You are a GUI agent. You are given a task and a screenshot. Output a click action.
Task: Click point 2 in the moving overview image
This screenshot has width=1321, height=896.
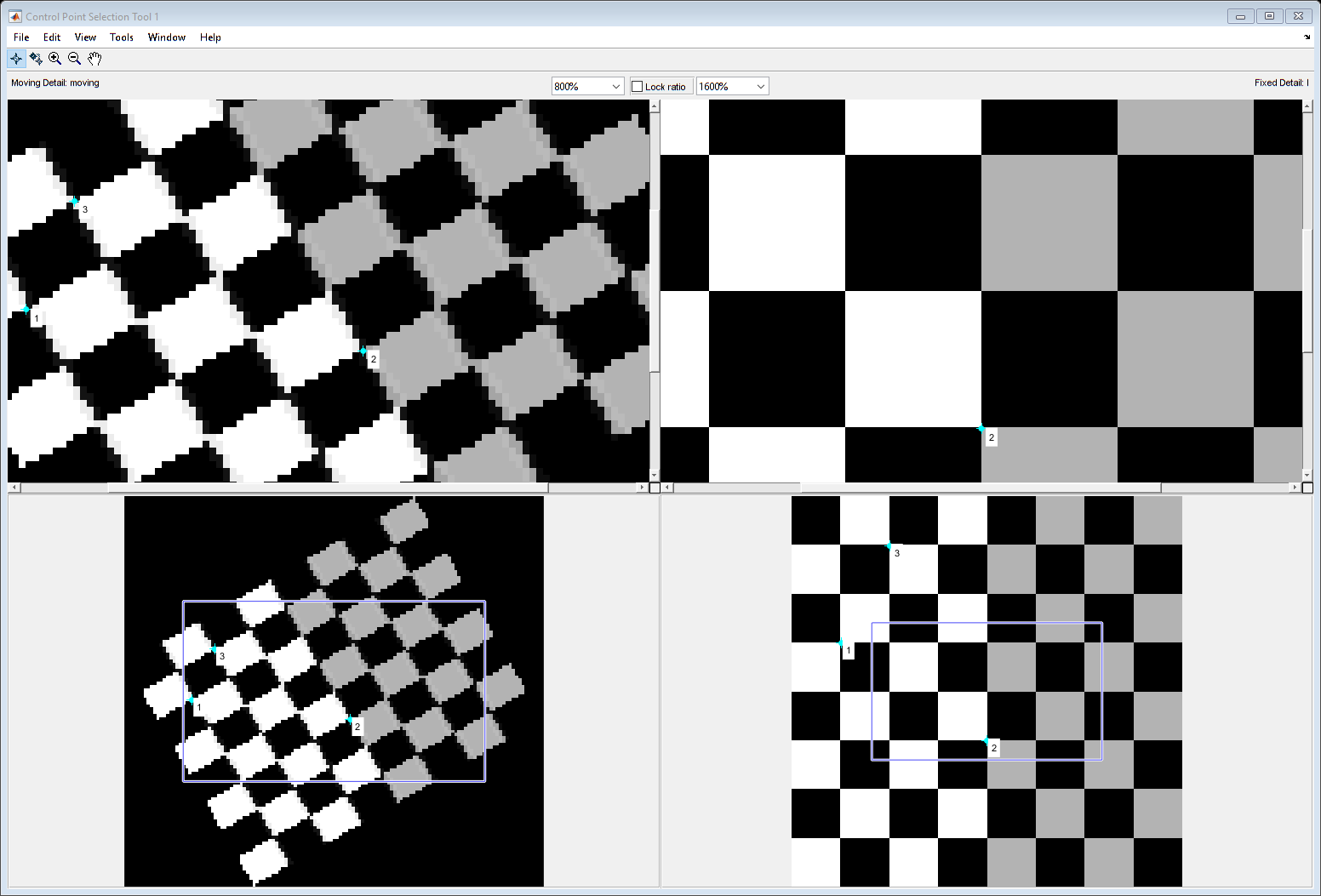tap(350, 720)
